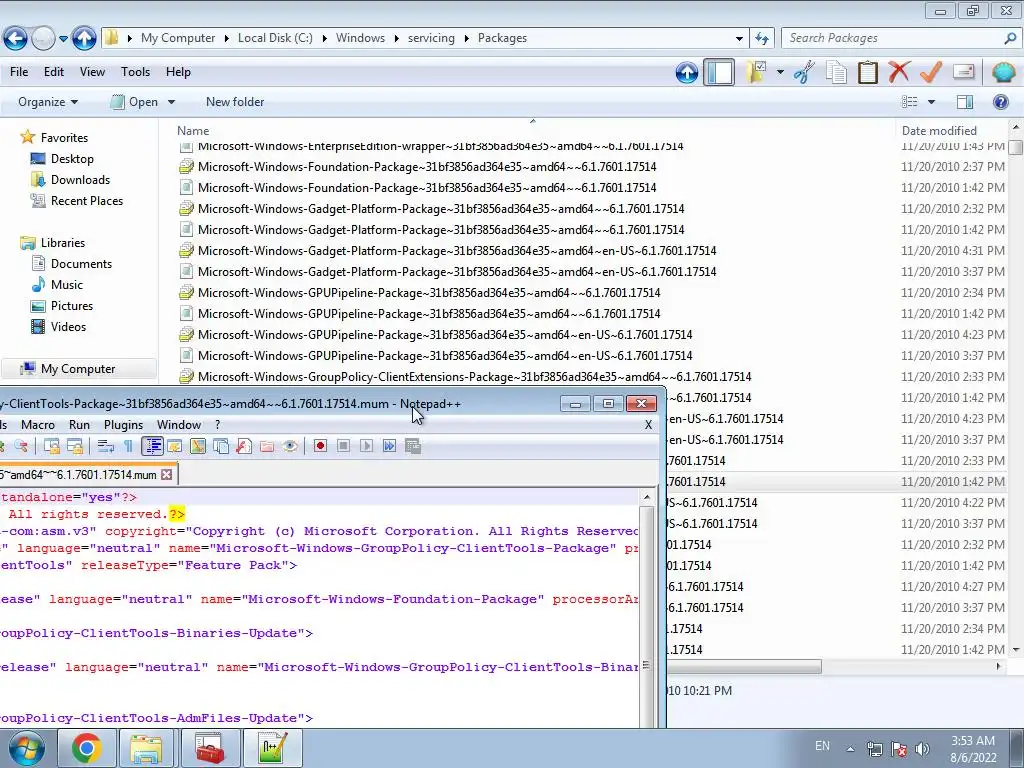The width and height of the screenshot is (1024, 768).
Task: Select GPUPipeline-Package en-US file dated 4:23 PM
Action: tap(445, 334)
